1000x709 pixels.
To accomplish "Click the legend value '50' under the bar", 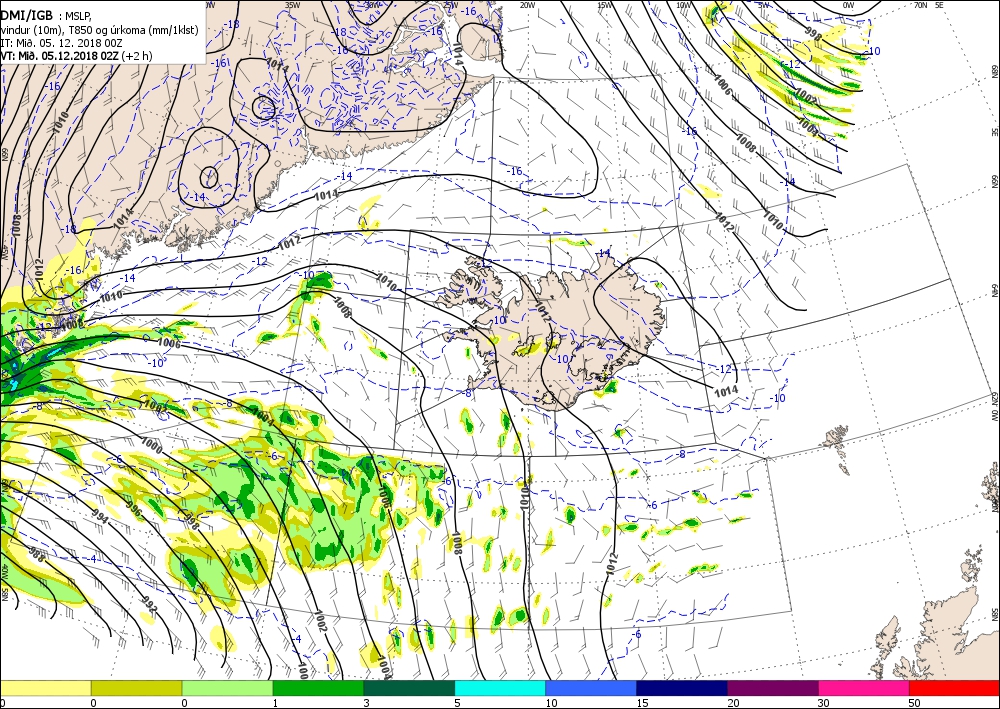I will 914,703.
